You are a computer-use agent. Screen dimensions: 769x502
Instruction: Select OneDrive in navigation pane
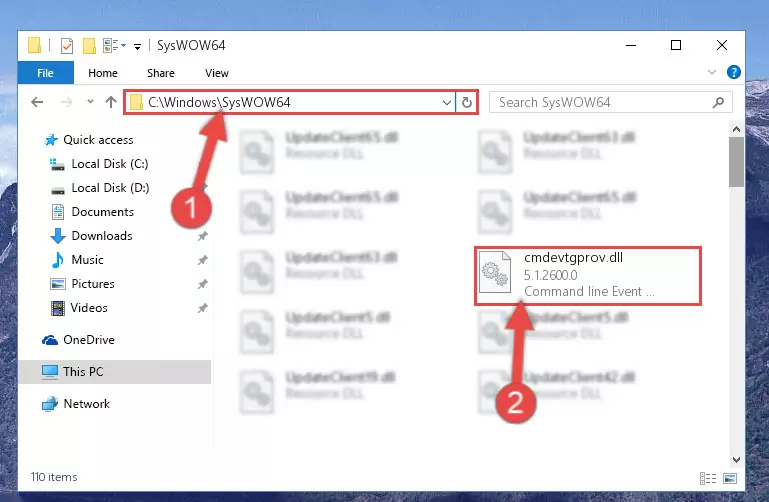[89, 340]
